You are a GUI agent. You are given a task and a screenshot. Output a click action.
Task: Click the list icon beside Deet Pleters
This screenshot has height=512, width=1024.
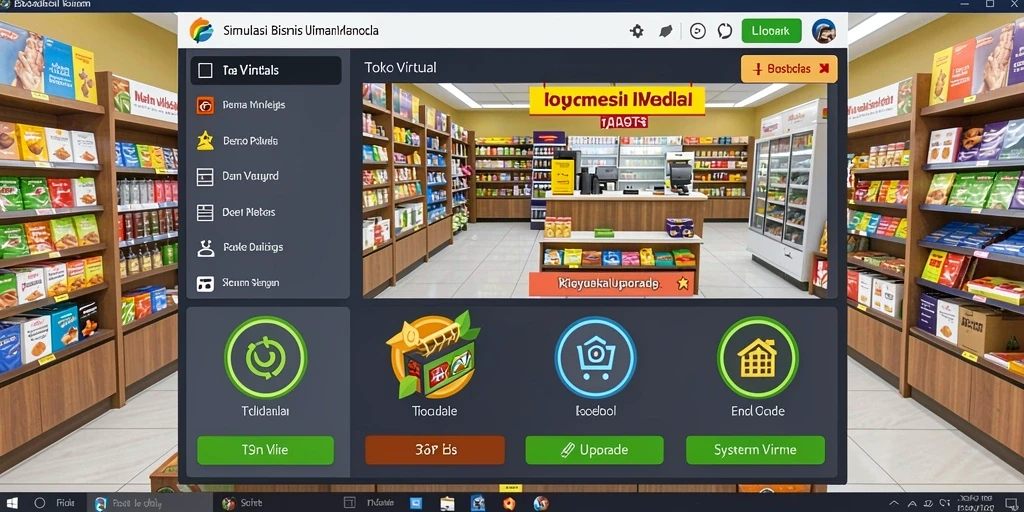pyautogui.click(x=205, y=212)
